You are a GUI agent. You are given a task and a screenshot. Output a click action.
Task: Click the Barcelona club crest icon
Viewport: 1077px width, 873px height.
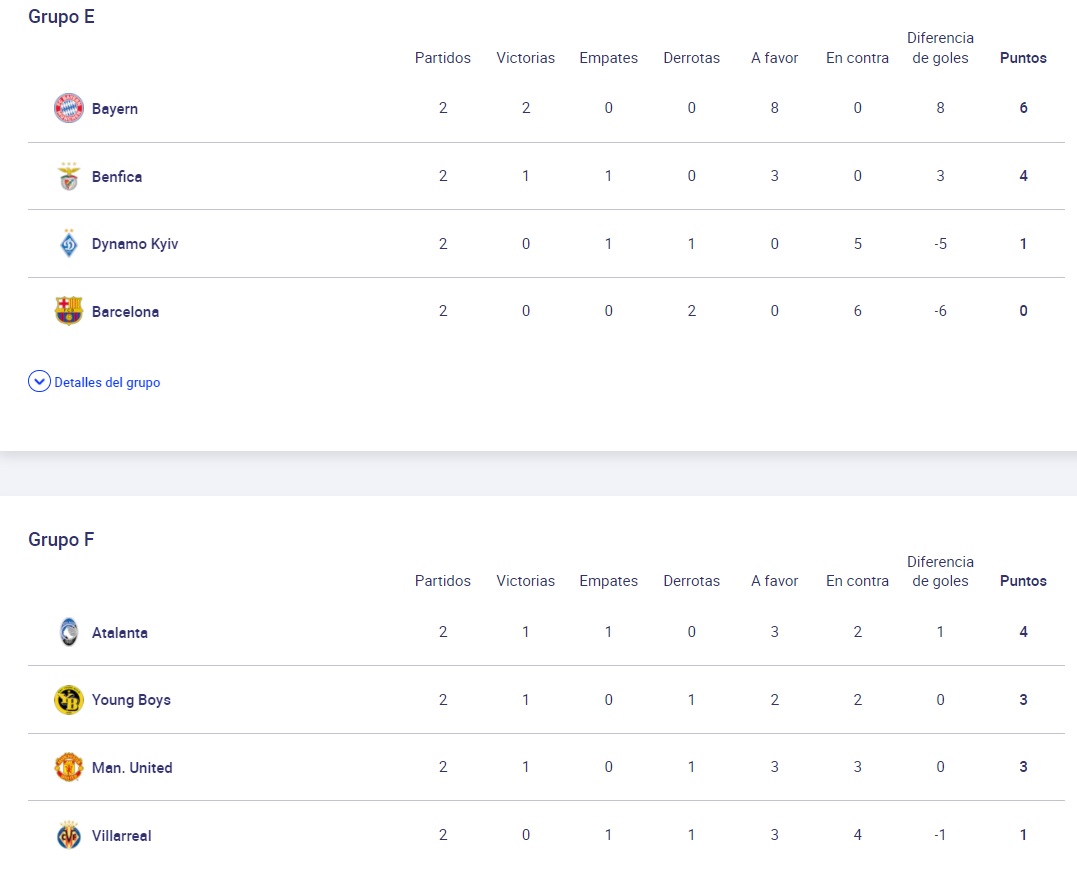[x=68, y=311]
